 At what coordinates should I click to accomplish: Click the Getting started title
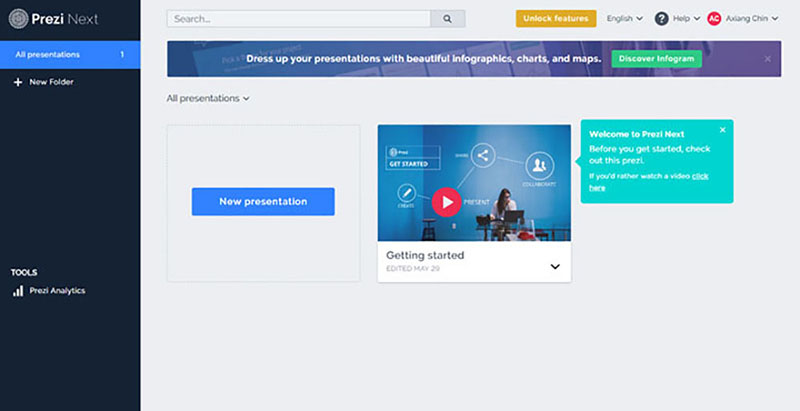point(425,255)
